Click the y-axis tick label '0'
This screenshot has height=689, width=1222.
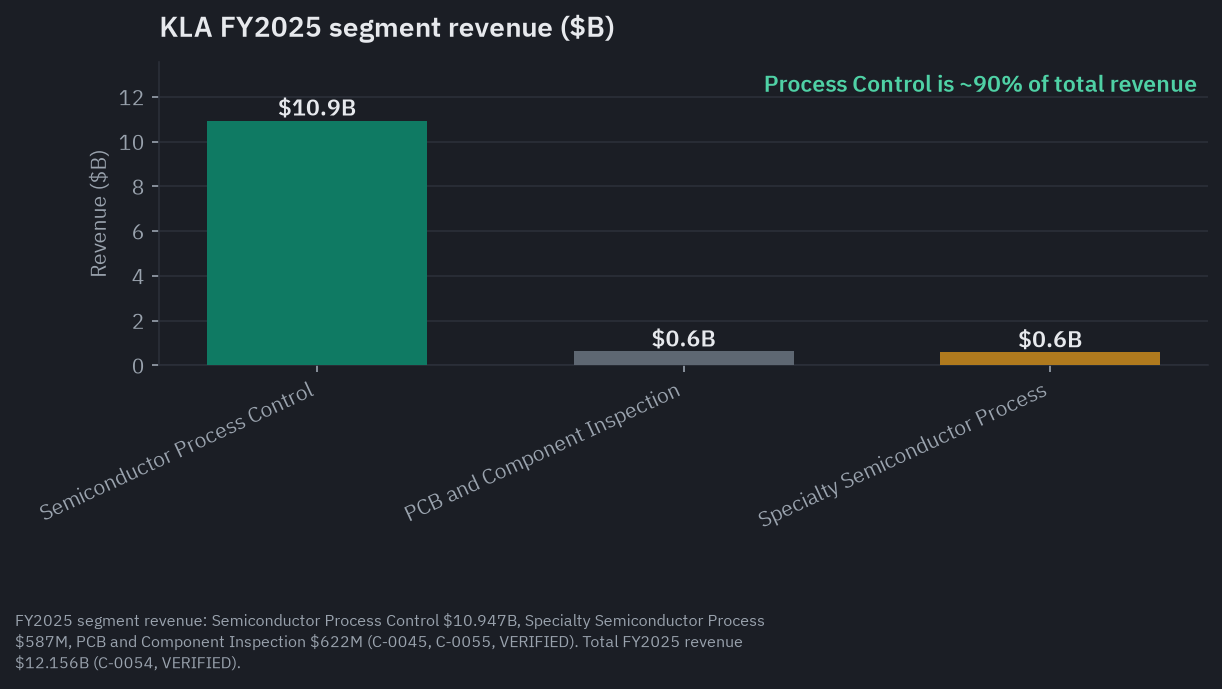point(139,365)
